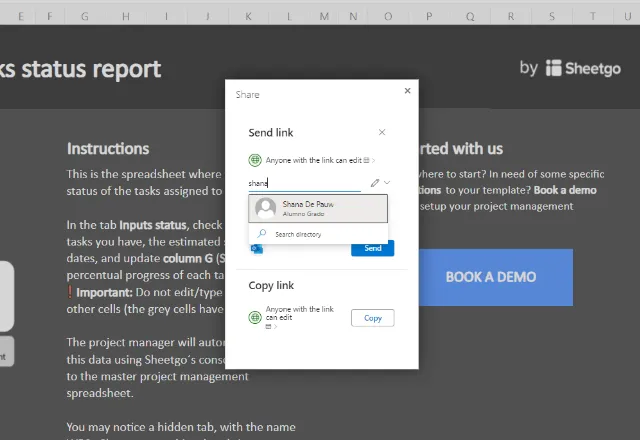640x440 pixels.
Task: Select column T header
Action: point(593,16)
